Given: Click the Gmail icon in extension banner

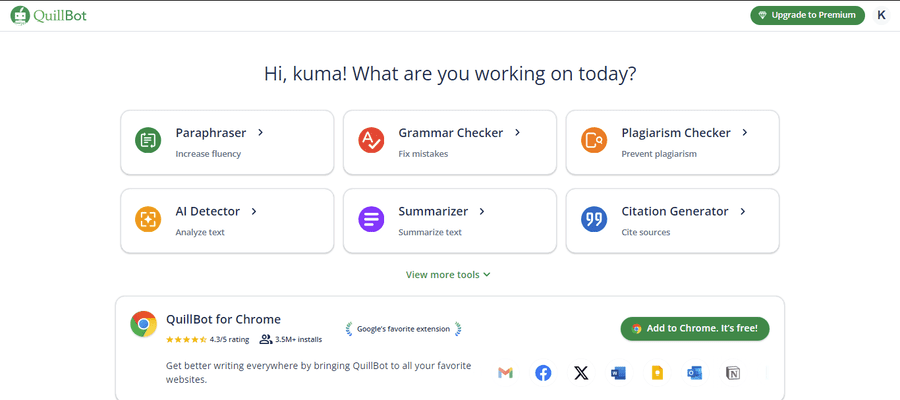Looking at the screenshot, I should [505, 373].
